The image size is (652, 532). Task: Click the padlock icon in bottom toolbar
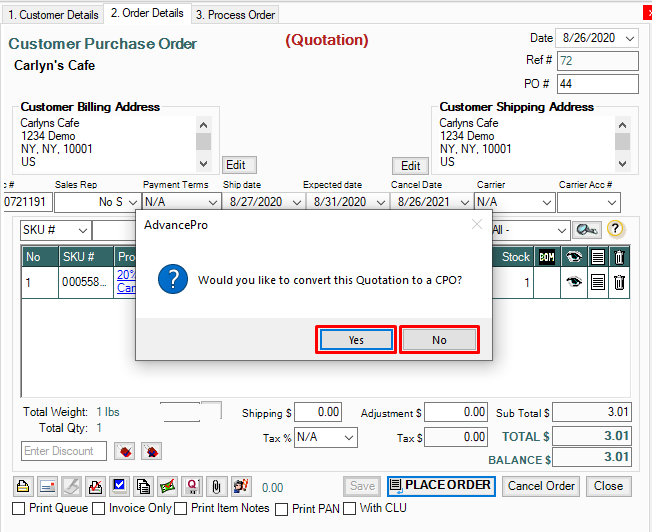pyautogui.click(x=24, y=486)
